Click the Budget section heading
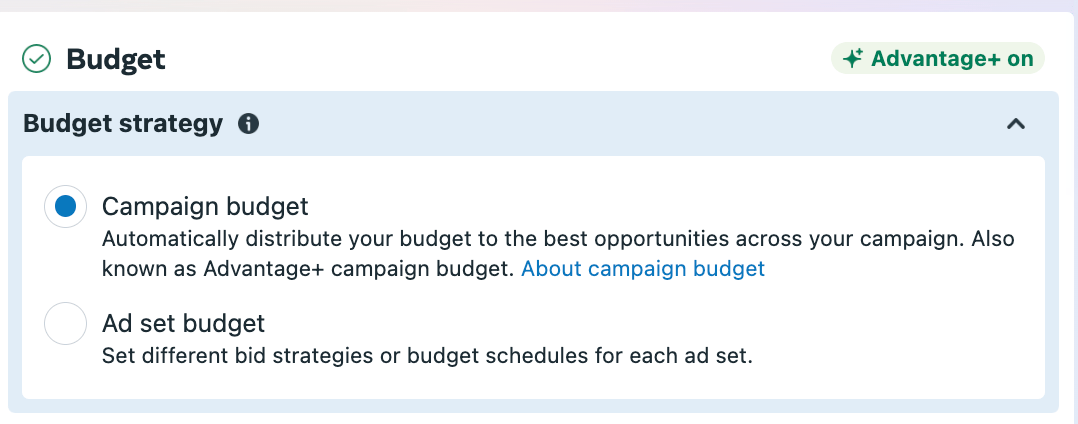The width and height of the screenshot is (1078, 424). coord(116,60)
